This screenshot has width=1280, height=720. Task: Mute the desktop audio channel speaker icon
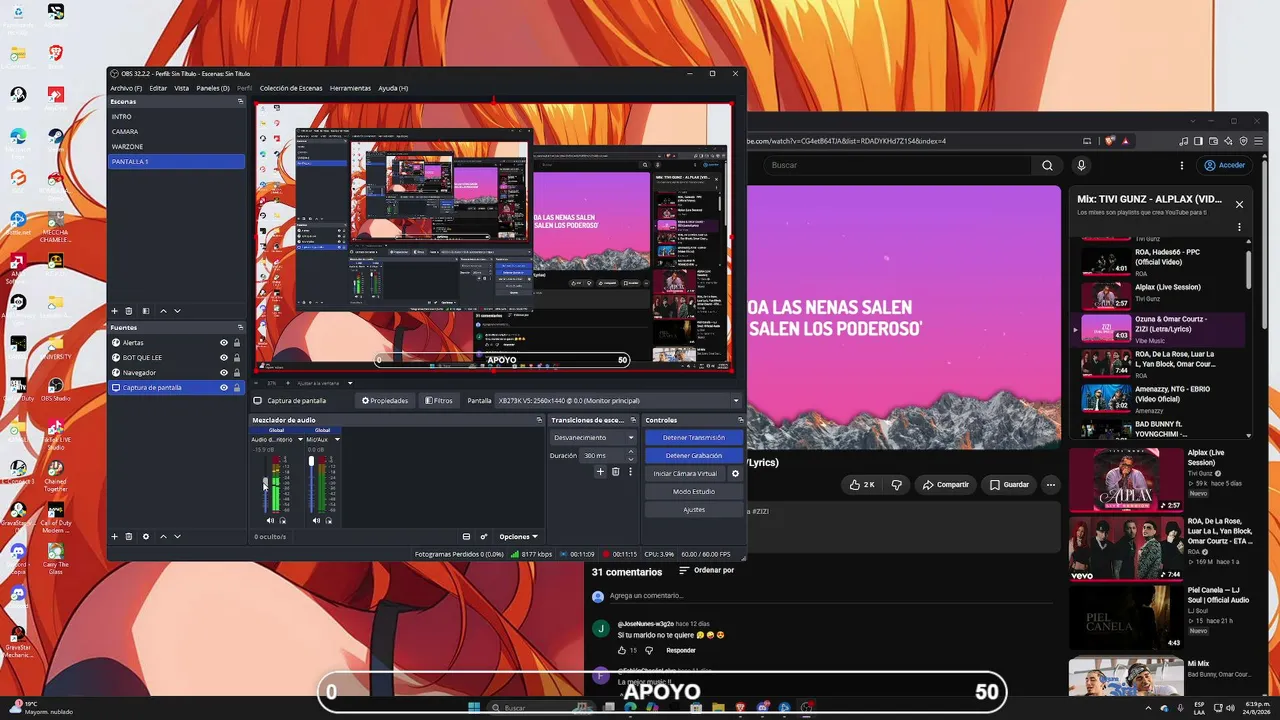[270, 520]
